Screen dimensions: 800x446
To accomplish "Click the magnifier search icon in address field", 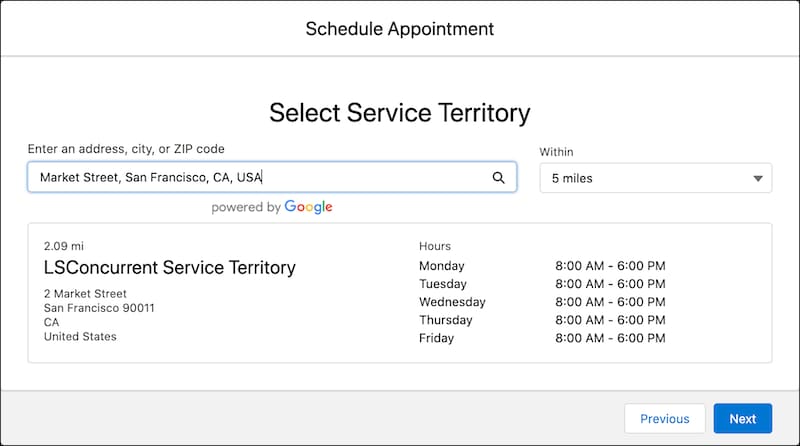I will [x=498, y=178].
